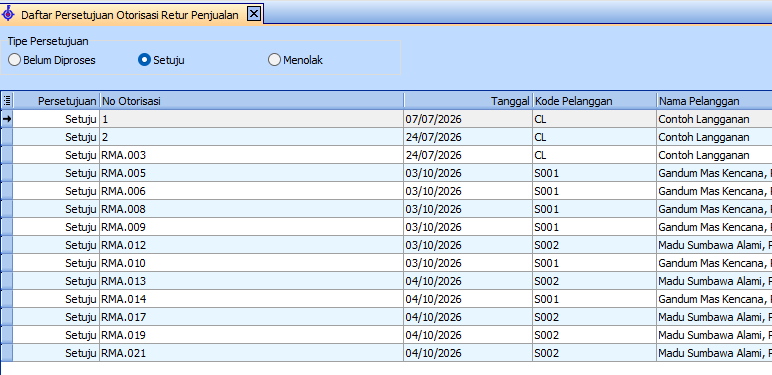Click Kode Pelanggan S001 in RMA.014 row
This screenshot has height=375, width=772.
[x=594, y=299]
